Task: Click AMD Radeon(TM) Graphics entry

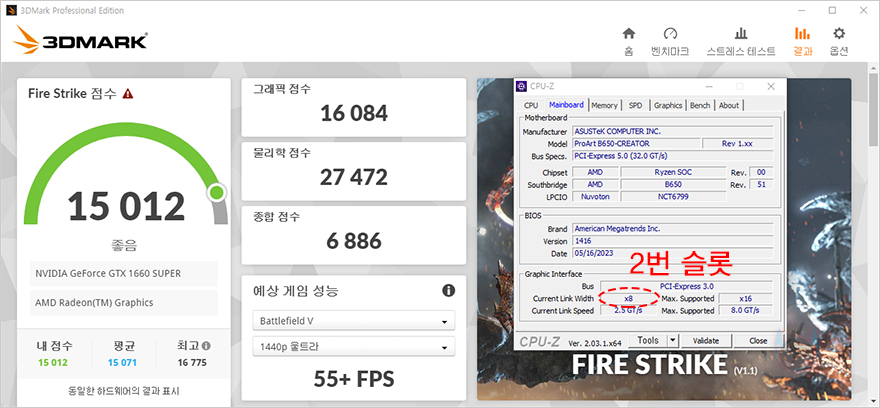Action: (123, 302)
